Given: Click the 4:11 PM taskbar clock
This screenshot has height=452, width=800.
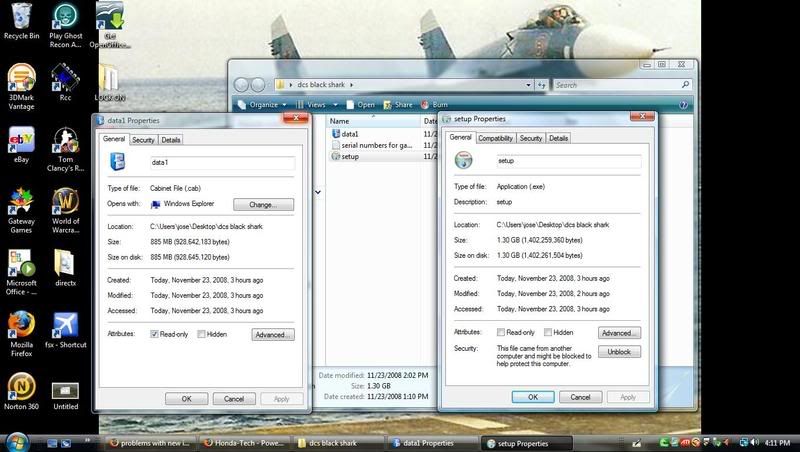Looking at the screenshot, I should point(778,443).
